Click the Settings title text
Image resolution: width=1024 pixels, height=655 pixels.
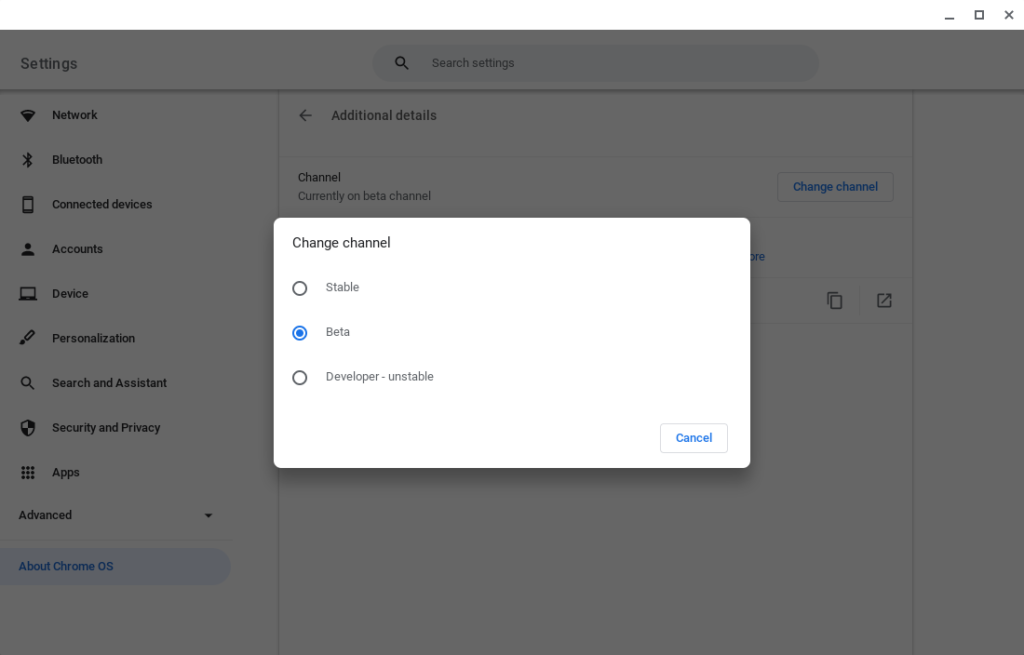coord(49,63)
